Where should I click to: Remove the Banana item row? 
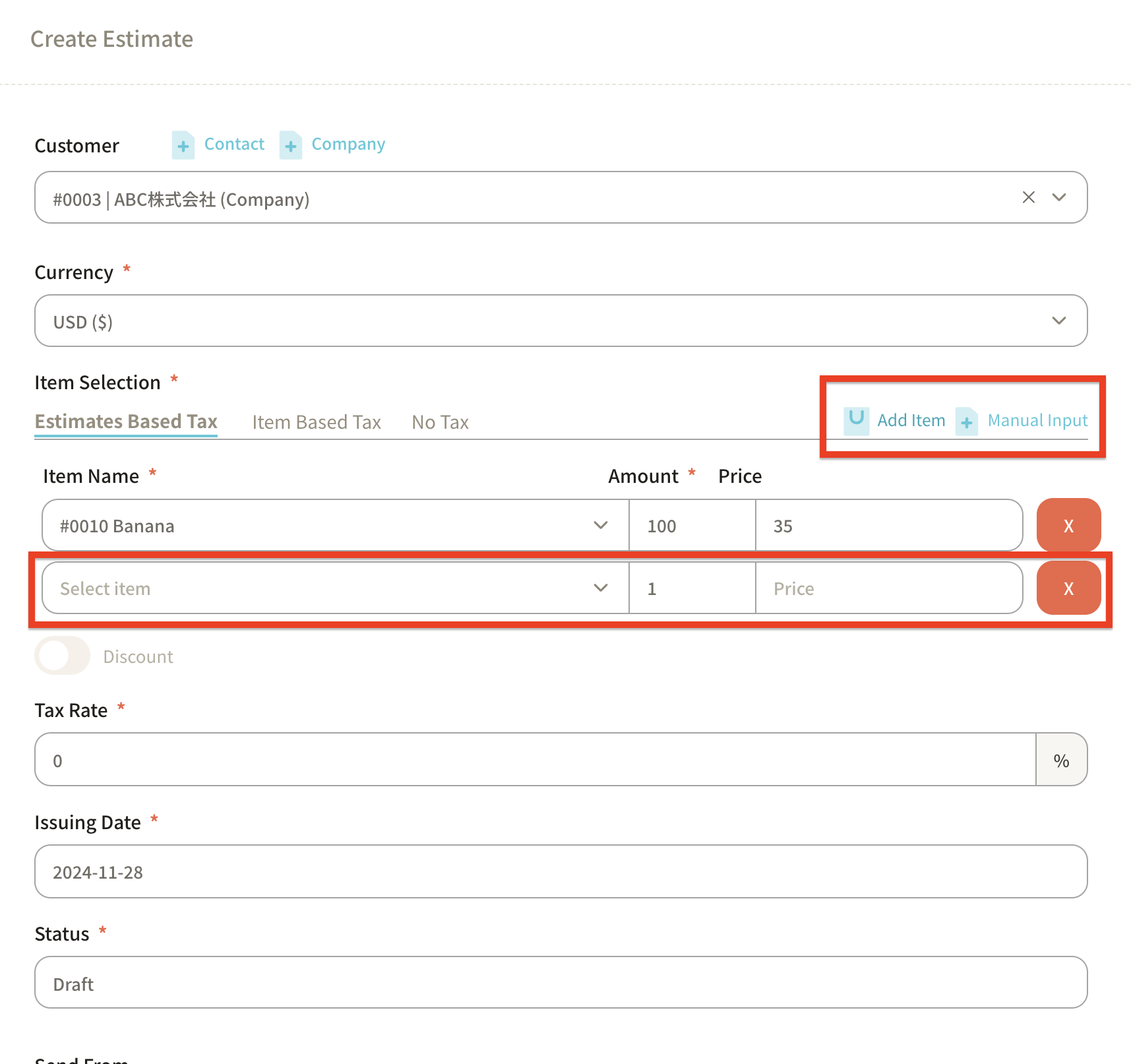pyautogui.click(x=1068, y=525)
